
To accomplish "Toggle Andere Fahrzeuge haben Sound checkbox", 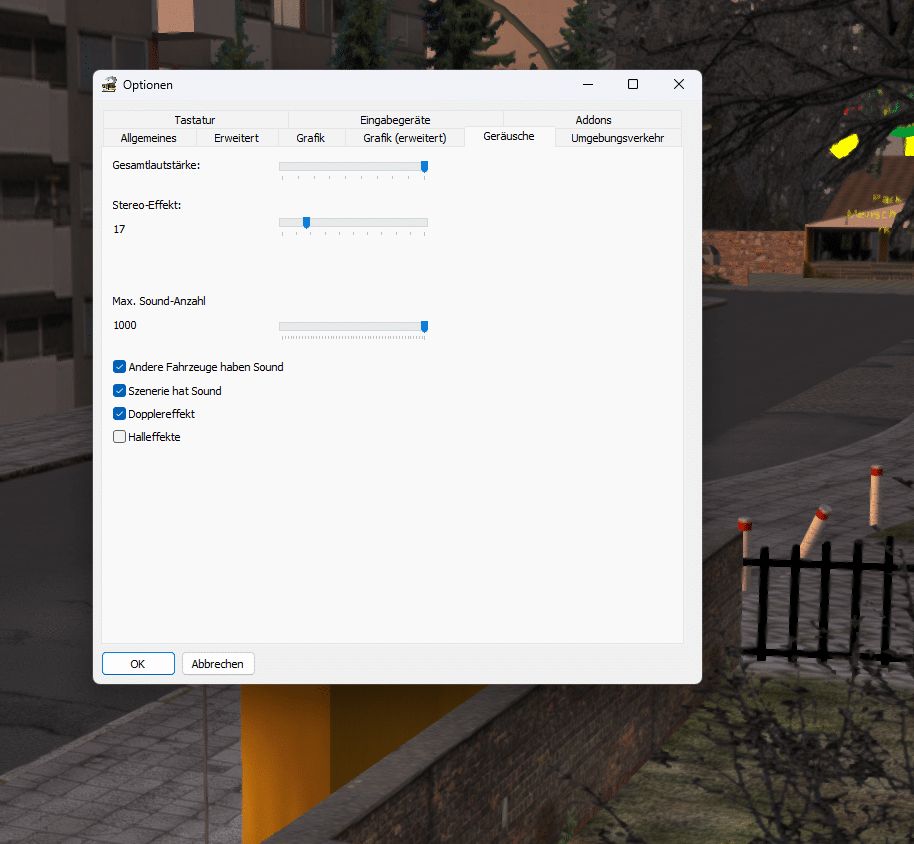I will (x=120, y=368).
